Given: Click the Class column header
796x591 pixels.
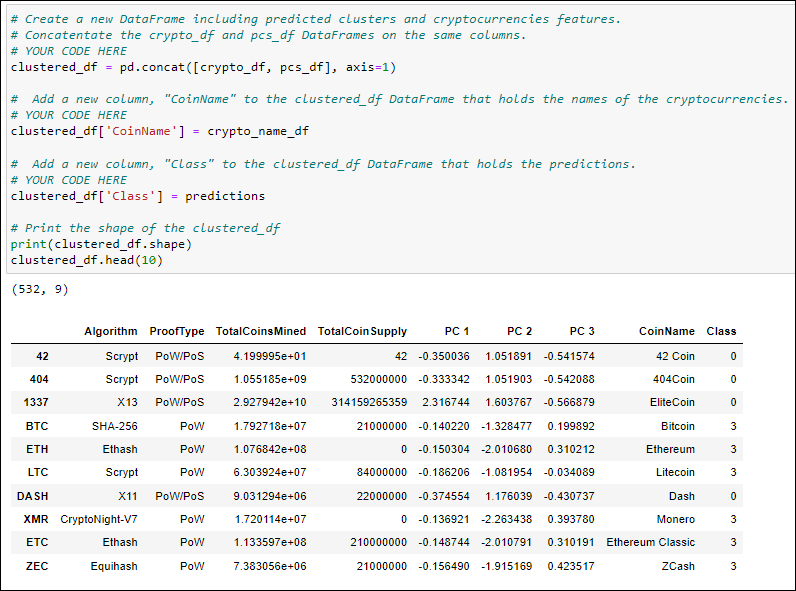Looking at the screenshot, I should (x=721, y=331).
